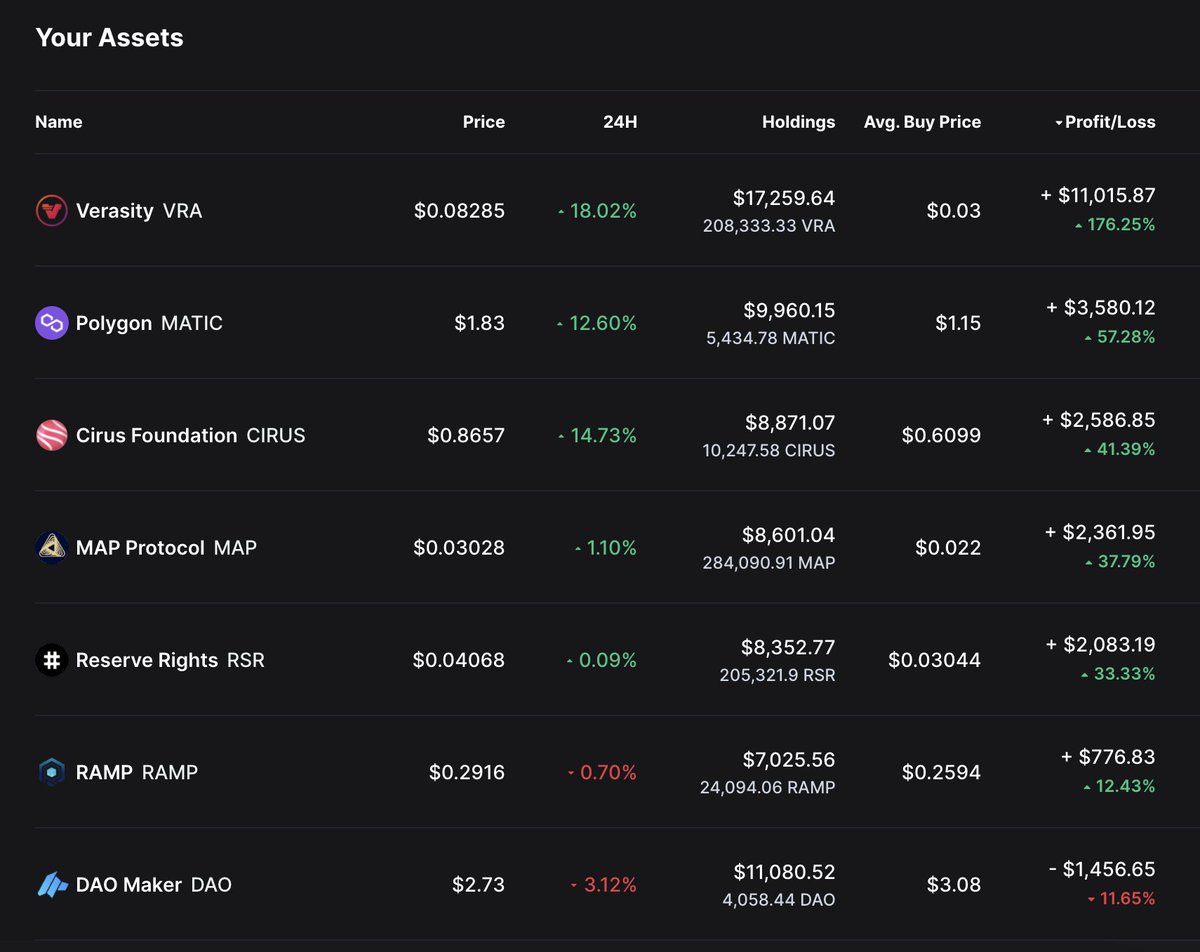The height and width of the screenshot is (952, 1200).
Task: Select the RAMP hexagon token icon
Action: pyautogui.click(x=51, y=772)
